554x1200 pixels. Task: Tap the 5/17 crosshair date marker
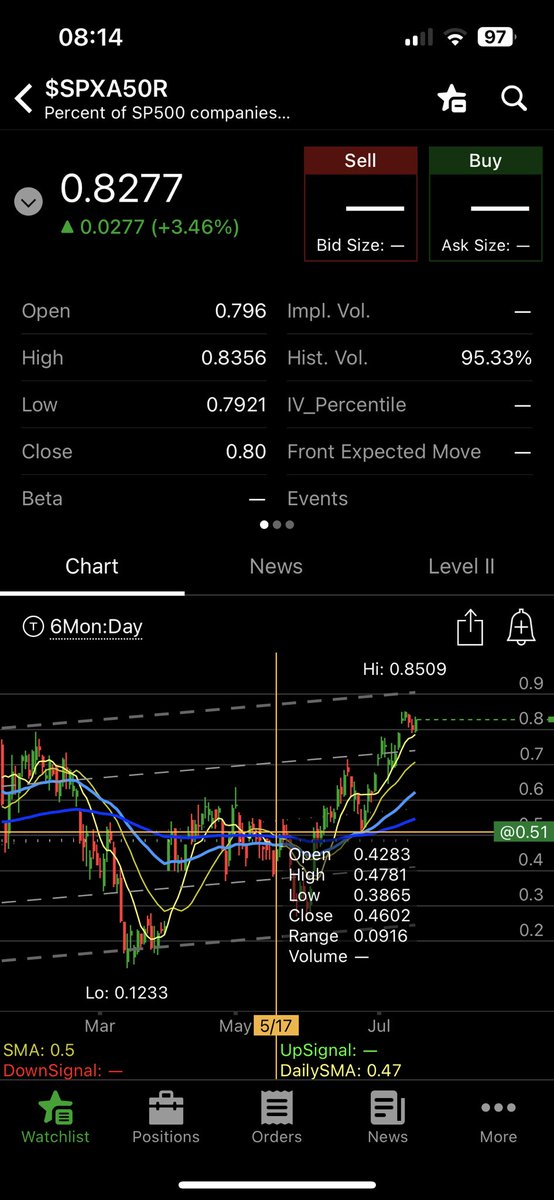pos(276,1026)
